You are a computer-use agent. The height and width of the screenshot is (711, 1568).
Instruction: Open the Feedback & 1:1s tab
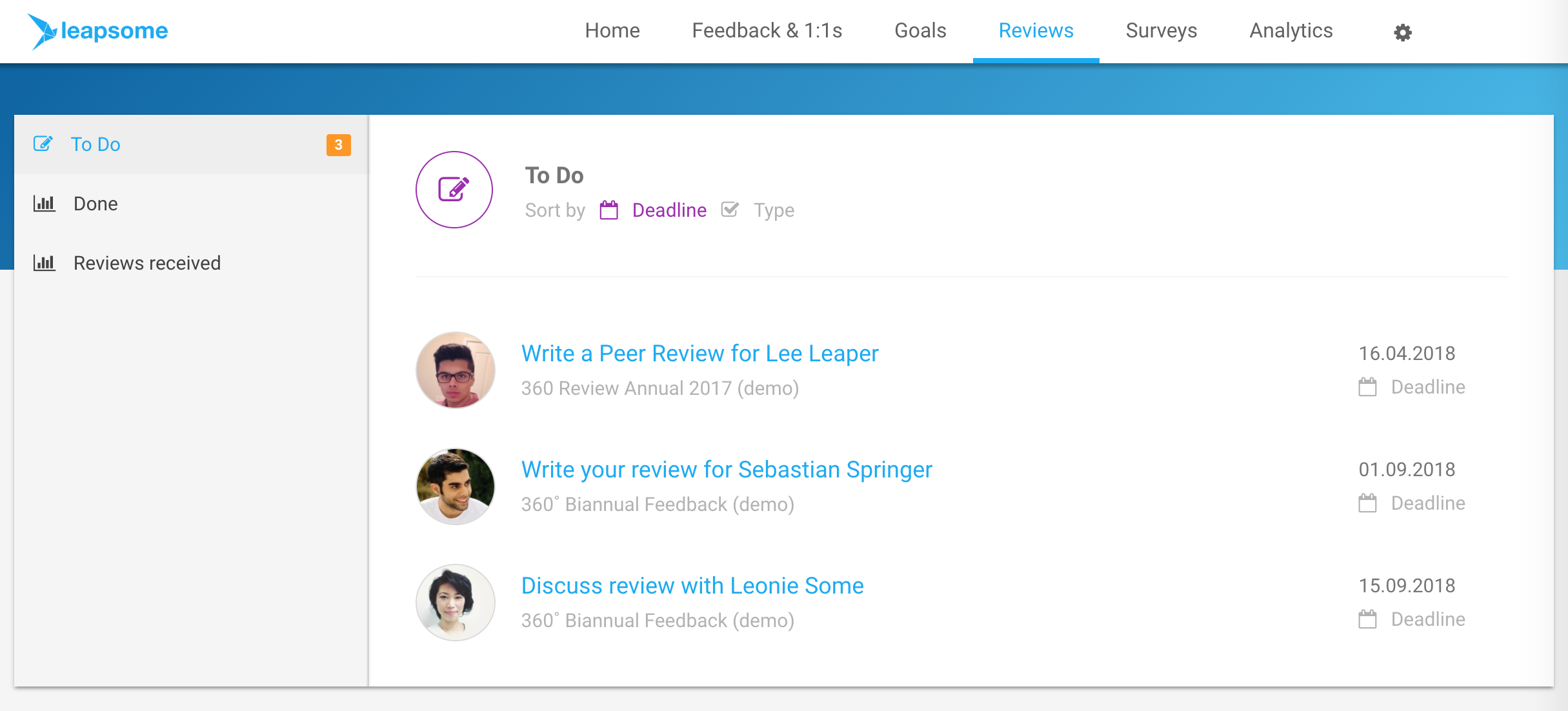click(x=767, y=31)
